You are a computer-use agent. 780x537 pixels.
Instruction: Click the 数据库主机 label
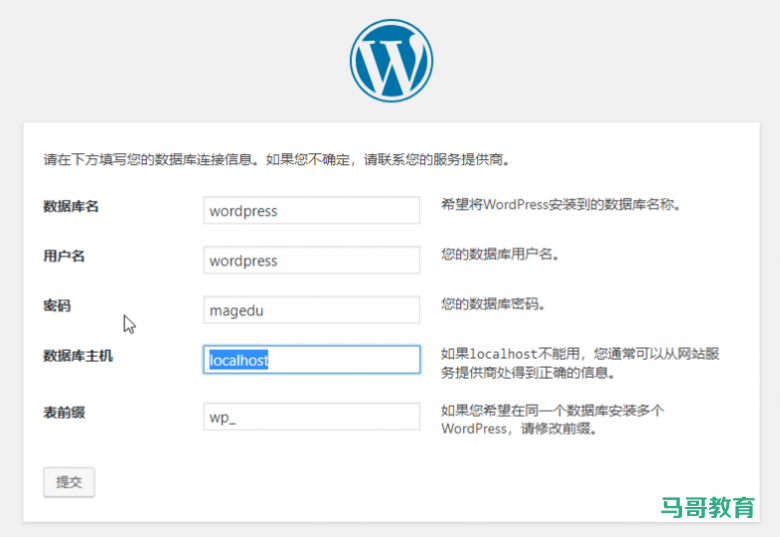pos(78,356)
